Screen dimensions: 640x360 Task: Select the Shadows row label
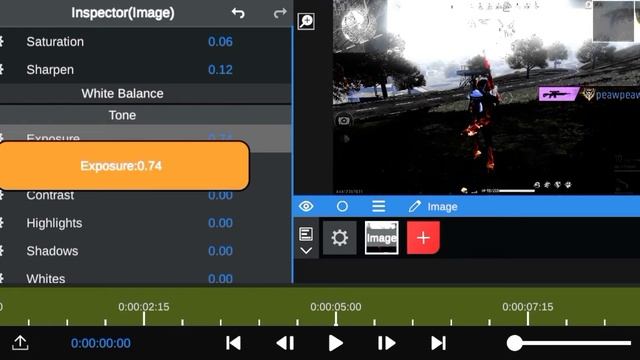pyautogui.click(x=52, y=251)
